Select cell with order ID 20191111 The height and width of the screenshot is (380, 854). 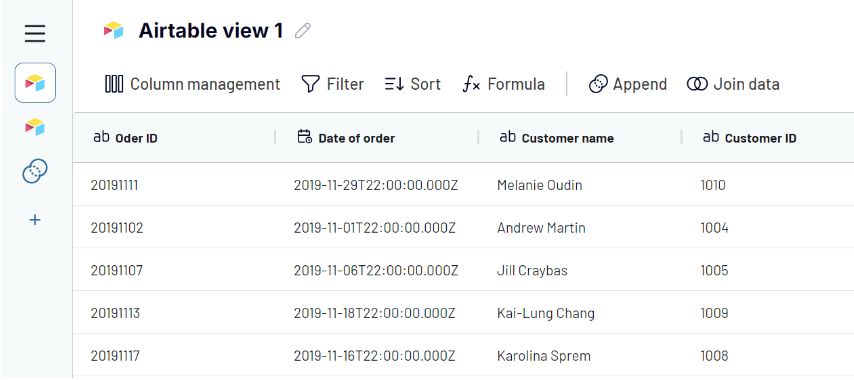tap(114, 185)
